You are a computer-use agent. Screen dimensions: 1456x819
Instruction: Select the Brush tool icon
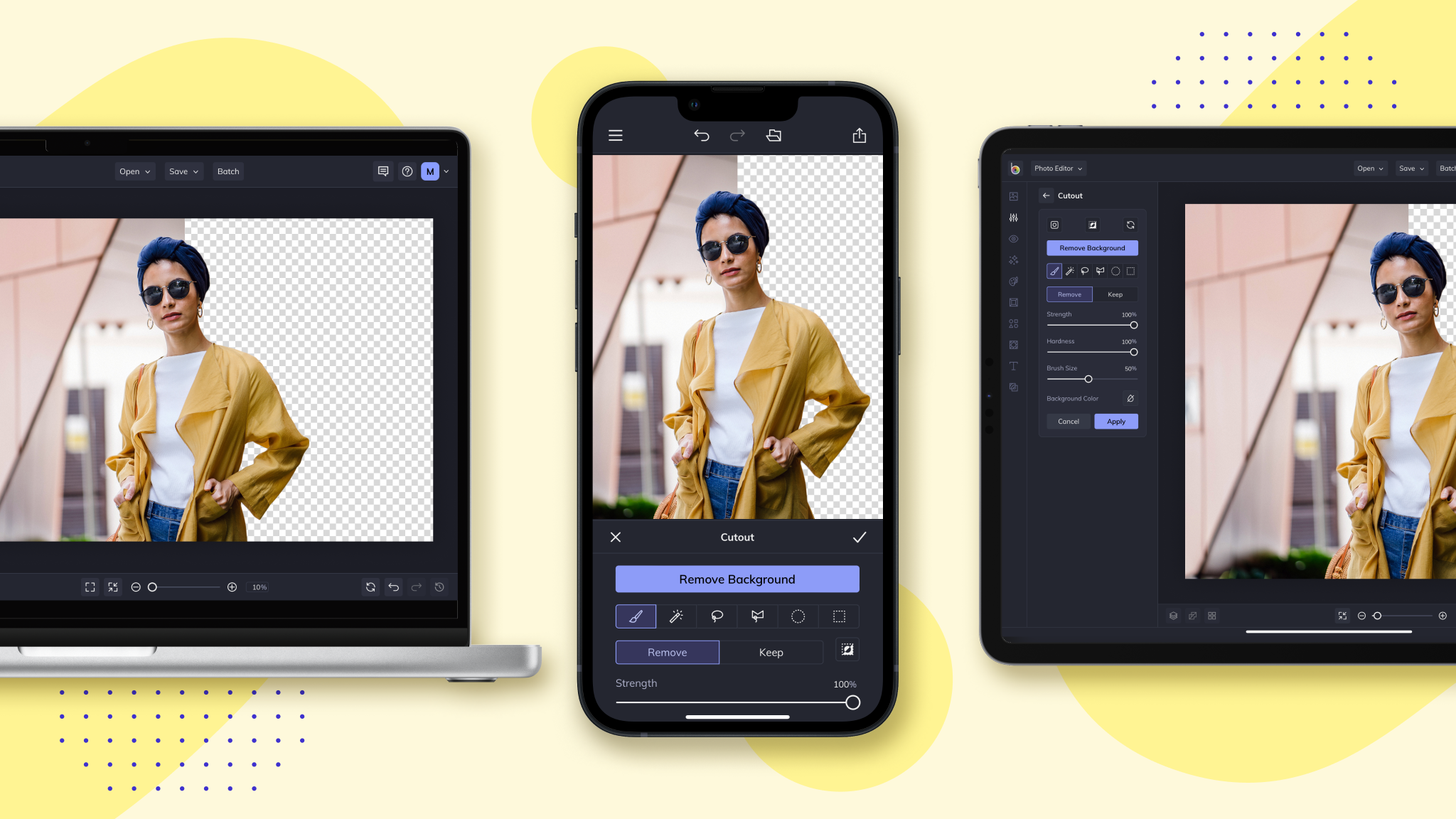pos(636,615)
